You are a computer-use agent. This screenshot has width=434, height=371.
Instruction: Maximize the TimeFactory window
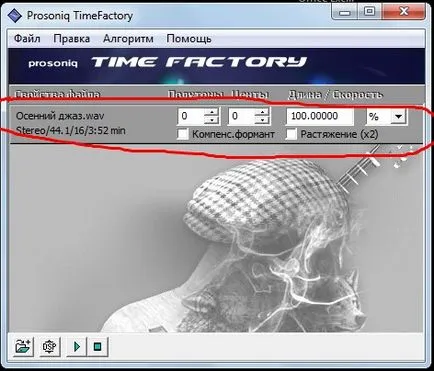[x=369, y=12]
